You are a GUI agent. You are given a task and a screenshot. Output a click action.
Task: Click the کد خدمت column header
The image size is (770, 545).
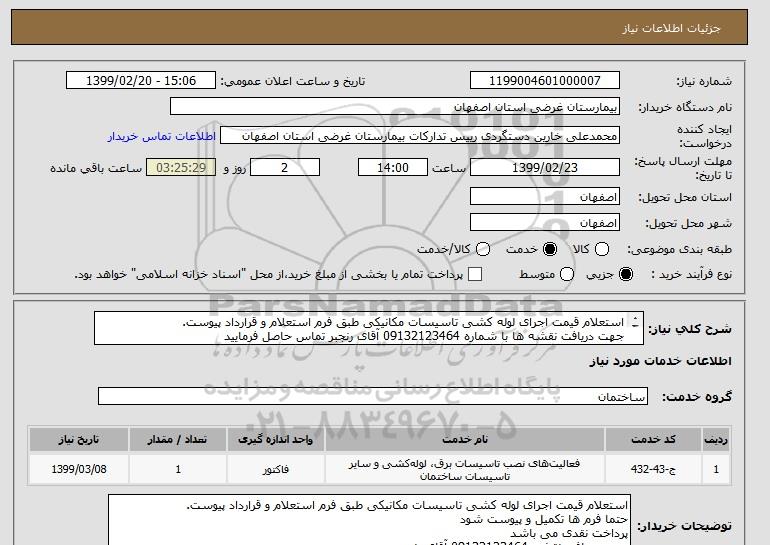pos(653,439)
